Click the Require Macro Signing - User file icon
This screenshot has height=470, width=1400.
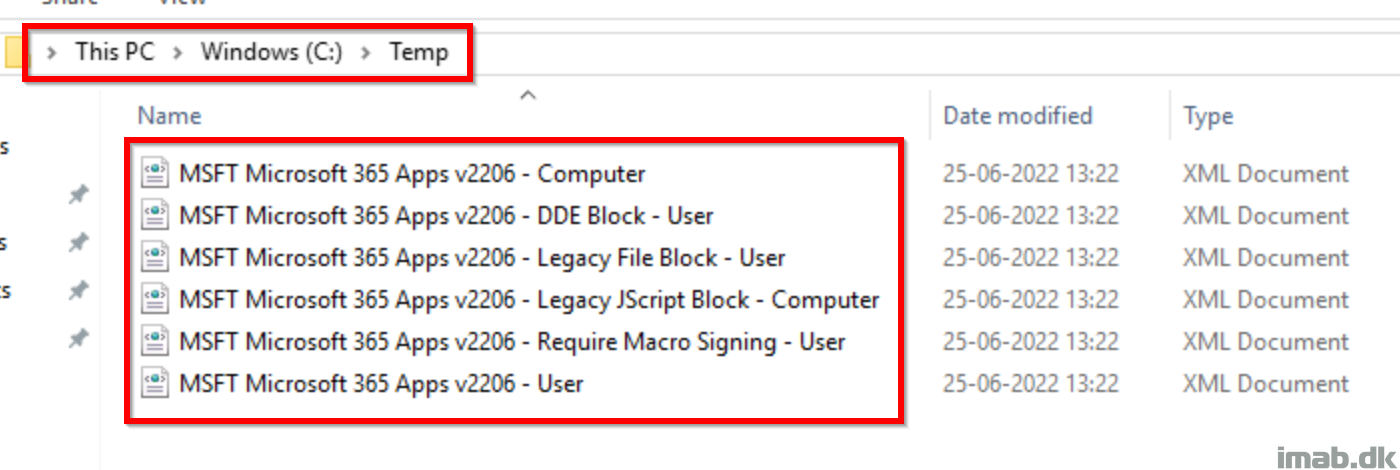pos(155,342)
